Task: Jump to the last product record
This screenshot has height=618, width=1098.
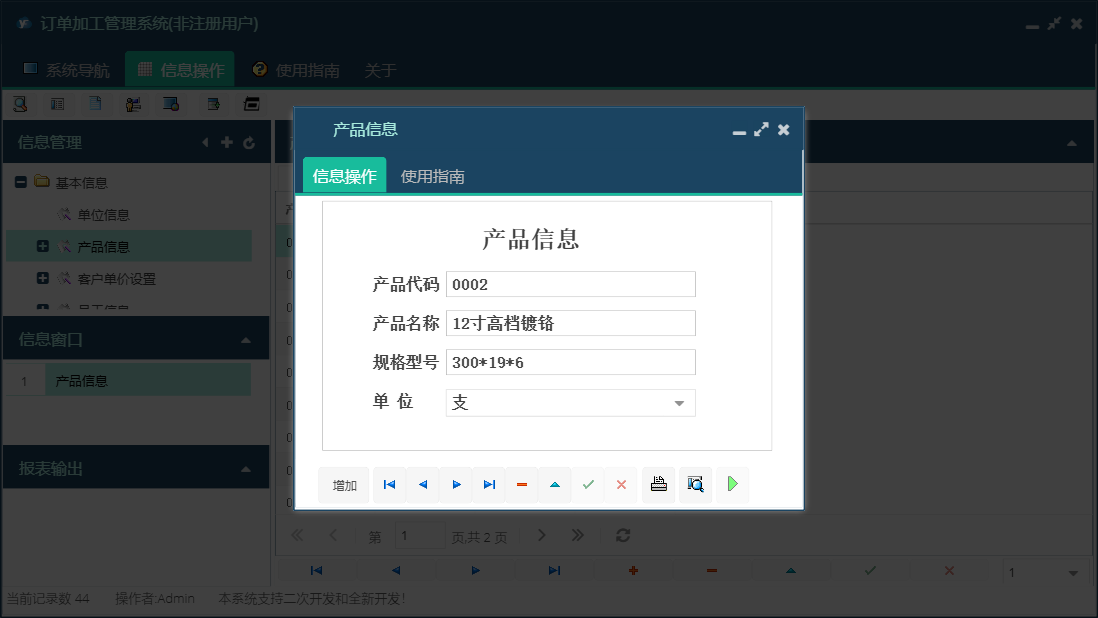Action: tap(489, 484)
